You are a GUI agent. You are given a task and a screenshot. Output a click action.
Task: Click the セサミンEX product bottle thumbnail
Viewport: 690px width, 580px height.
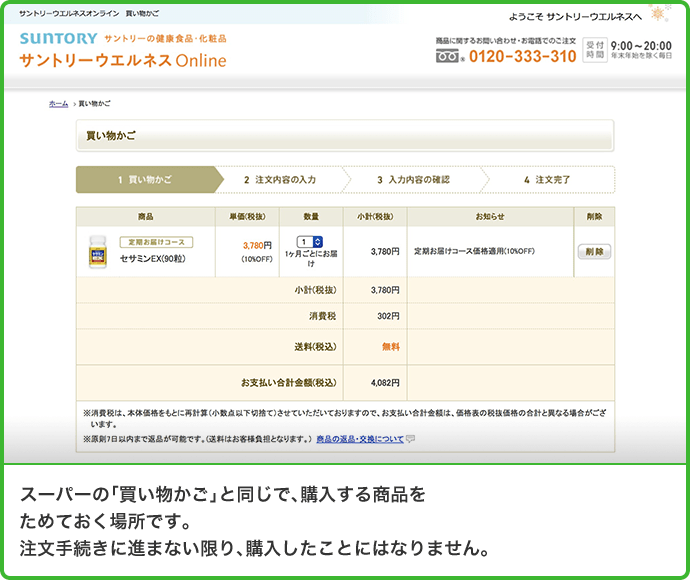(98, 252)
